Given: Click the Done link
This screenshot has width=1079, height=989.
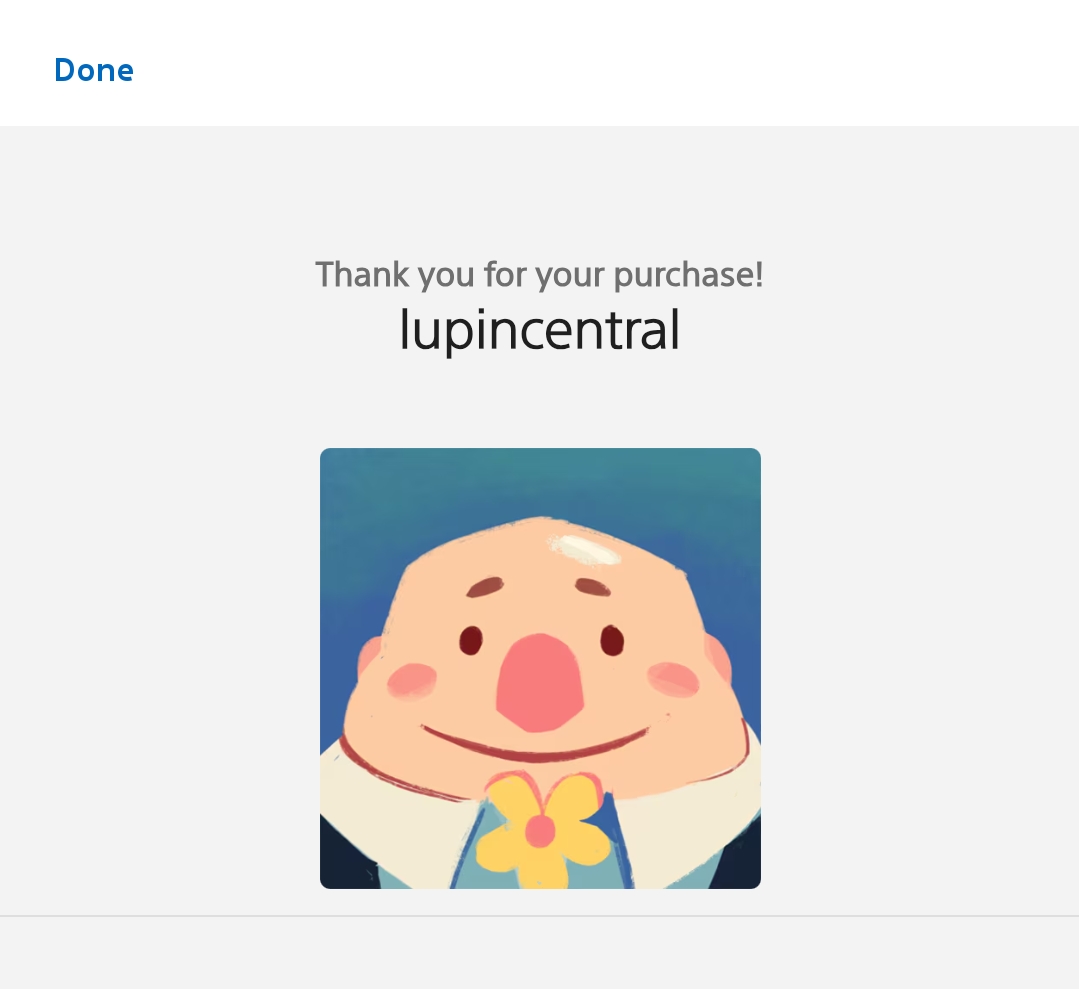Looking at the screenshot, I should click(93, 70).
